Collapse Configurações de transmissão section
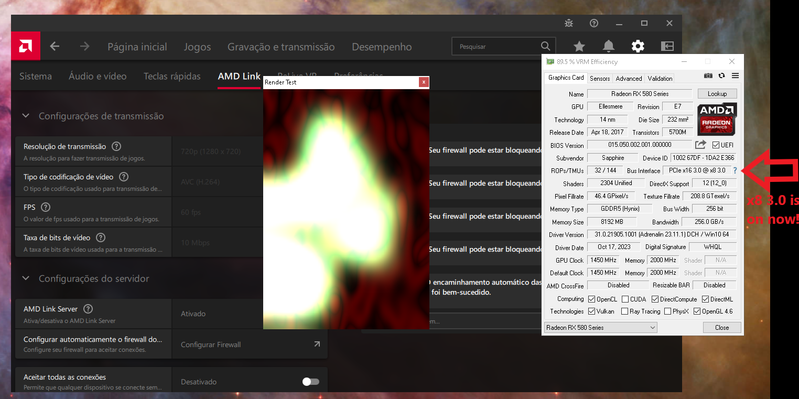799x399 pixels. click(x=25, y=116)
